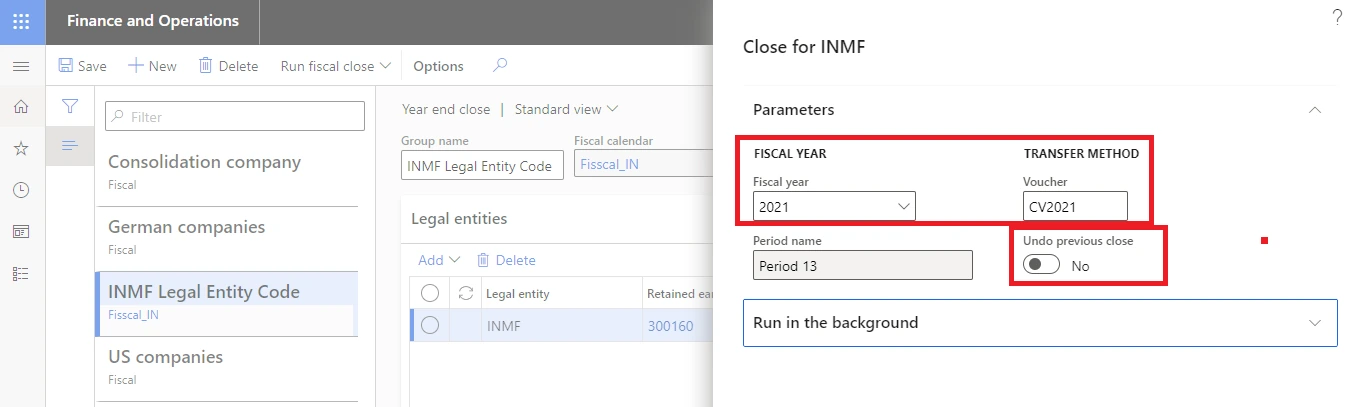Toggle select-all circle in grid header
The height and width of the screenshot is (407, 1363).
coord(430,293)
